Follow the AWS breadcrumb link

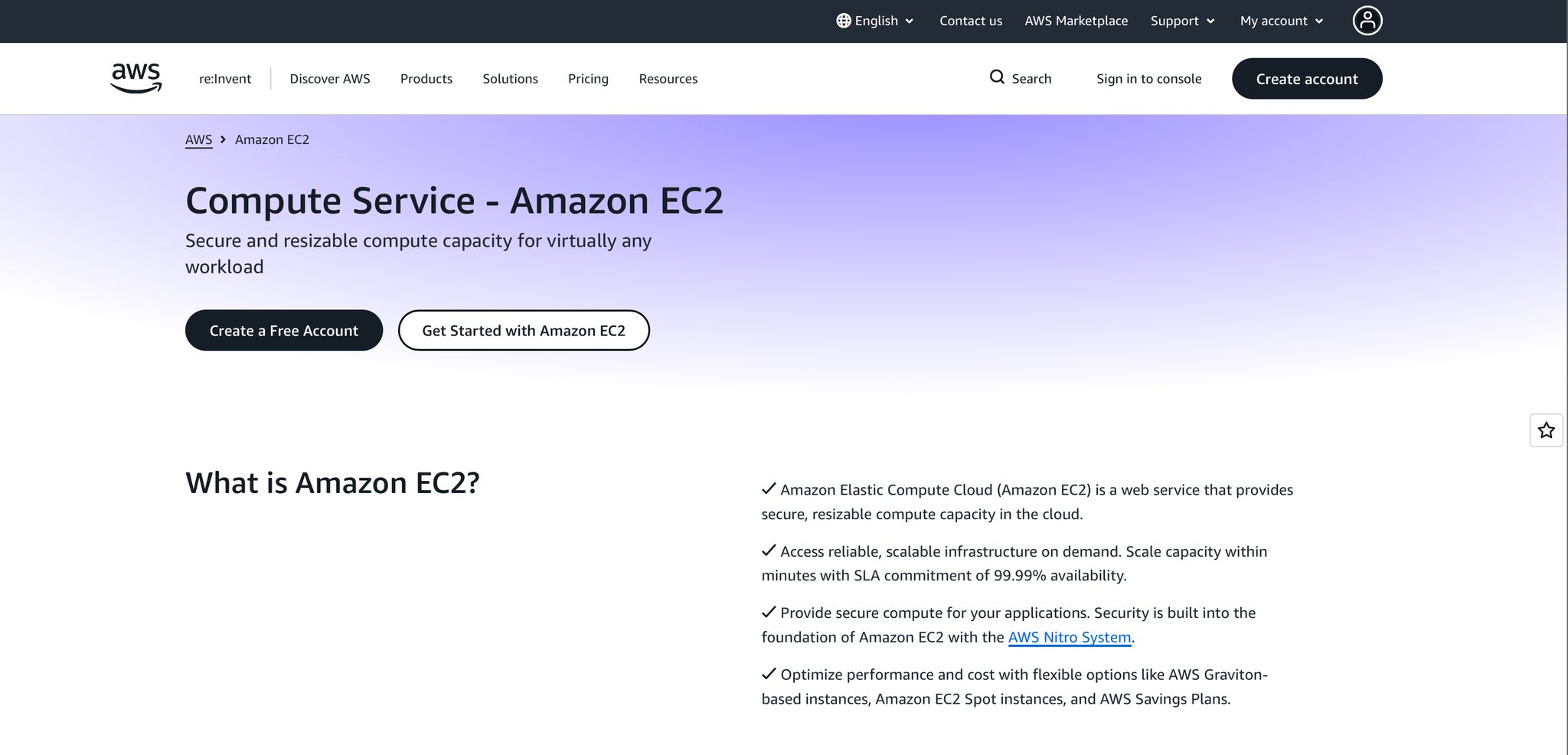click(198, 139)
